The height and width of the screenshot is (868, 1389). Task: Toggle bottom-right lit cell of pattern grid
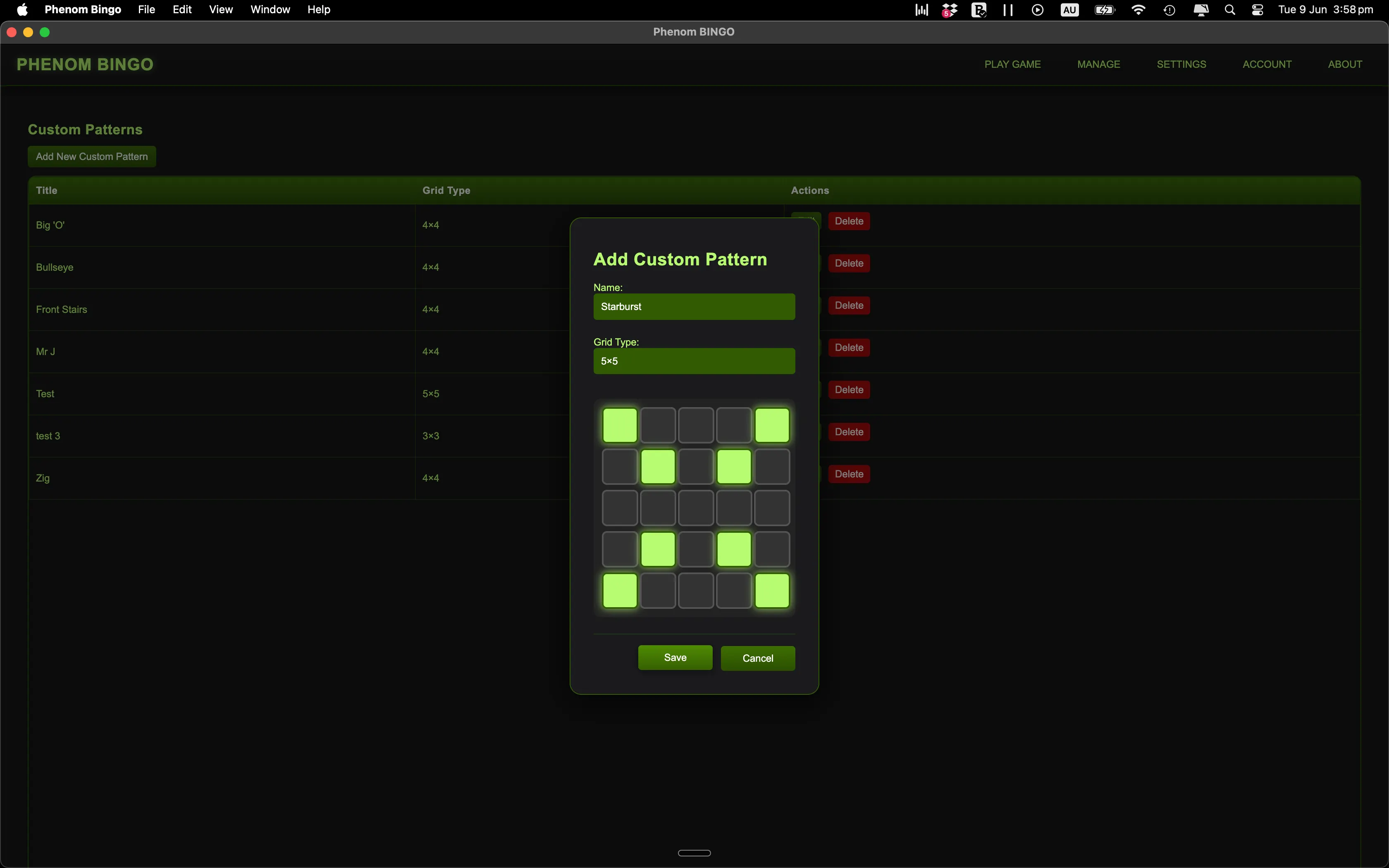click(x=772, y=591)
